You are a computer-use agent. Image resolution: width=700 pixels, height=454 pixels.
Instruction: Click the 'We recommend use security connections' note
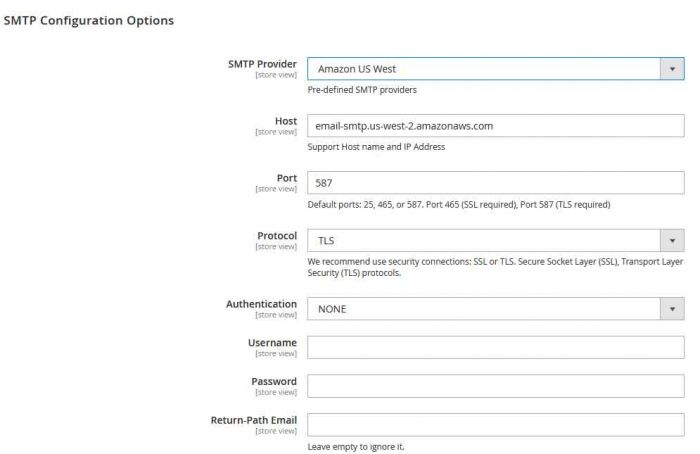pos(495,267)
